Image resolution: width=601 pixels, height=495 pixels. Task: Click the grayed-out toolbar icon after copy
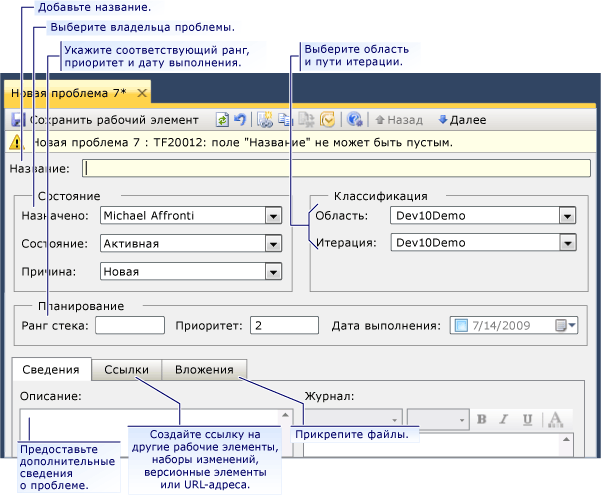(306, 120)
